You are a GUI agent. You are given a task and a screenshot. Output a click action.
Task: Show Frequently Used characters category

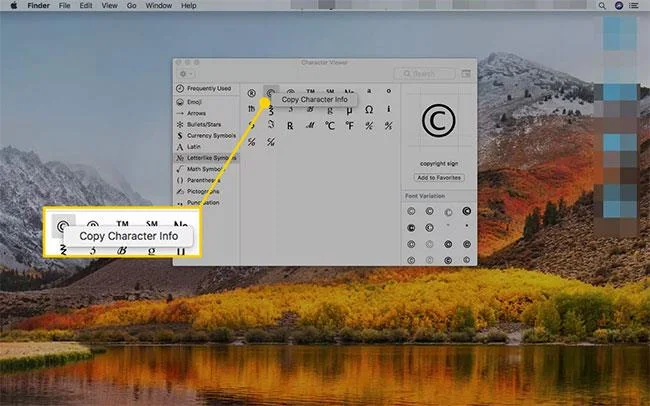(x=206, y=88)
